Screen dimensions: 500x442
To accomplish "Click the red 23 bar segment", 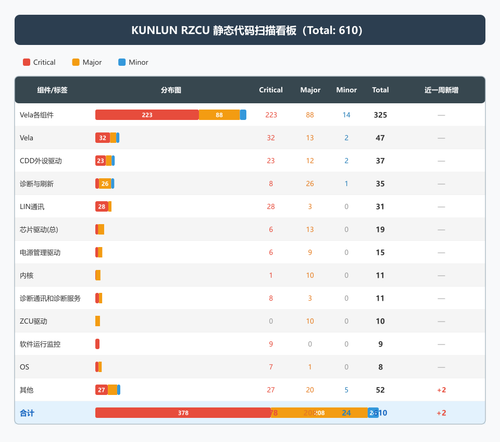I will point(100,161).
